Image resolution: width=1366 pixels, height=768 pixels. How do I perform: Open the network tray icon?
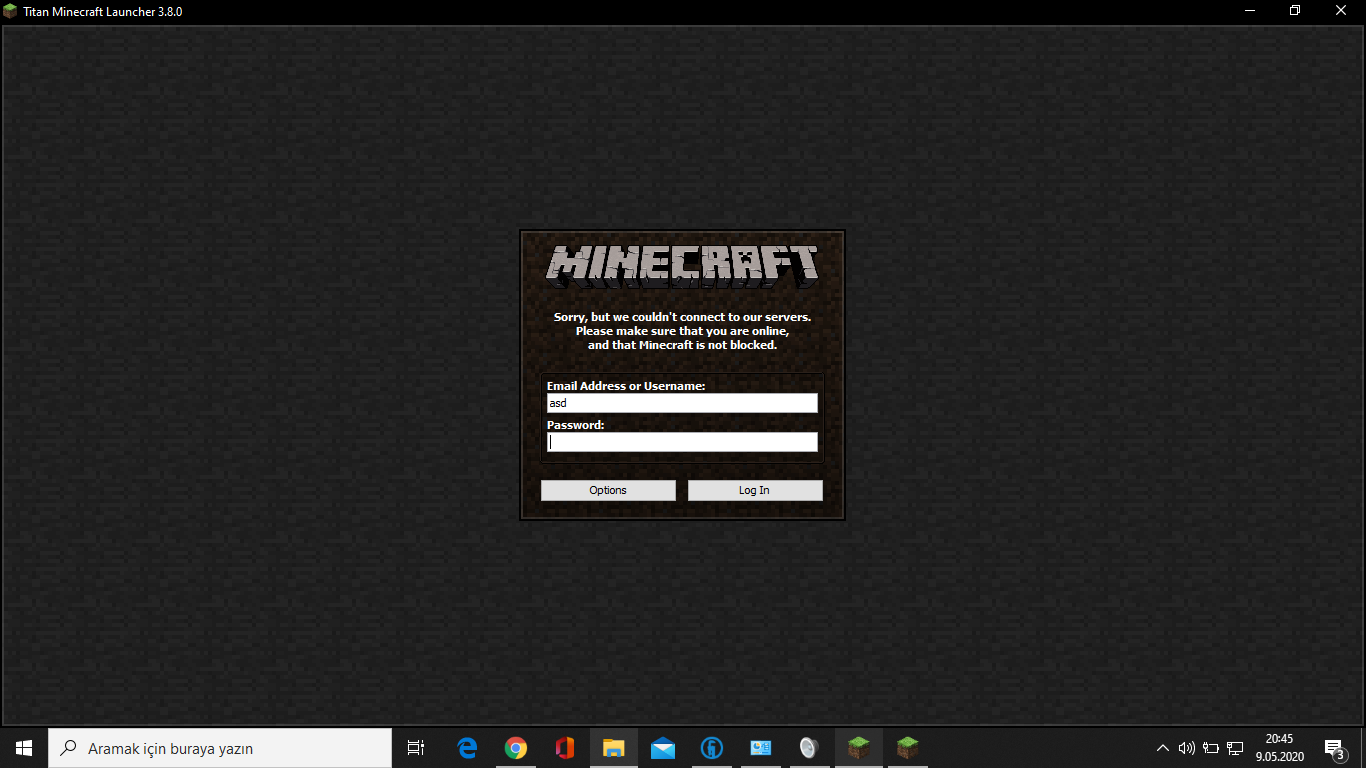(1235, 748)
